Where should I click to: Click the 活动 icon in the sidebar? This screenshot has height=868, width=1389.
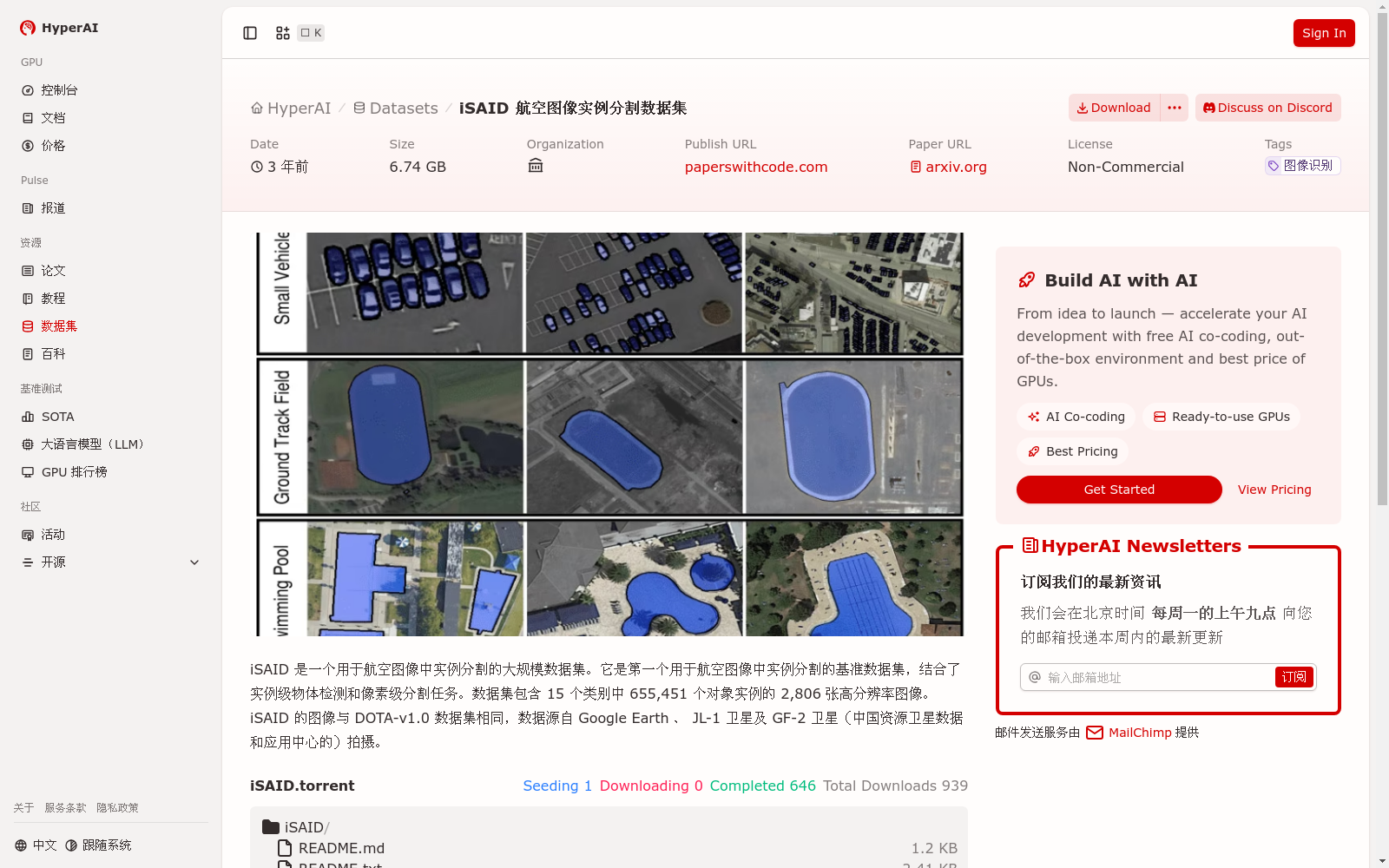click(28, 535)
